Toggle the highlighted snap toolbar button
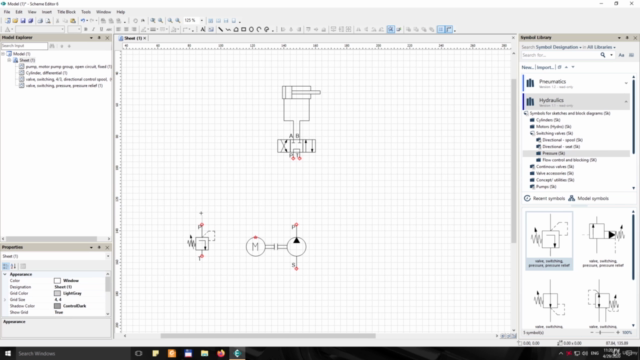Viewport: 640px width, 360px height. [x=391, y=29]
